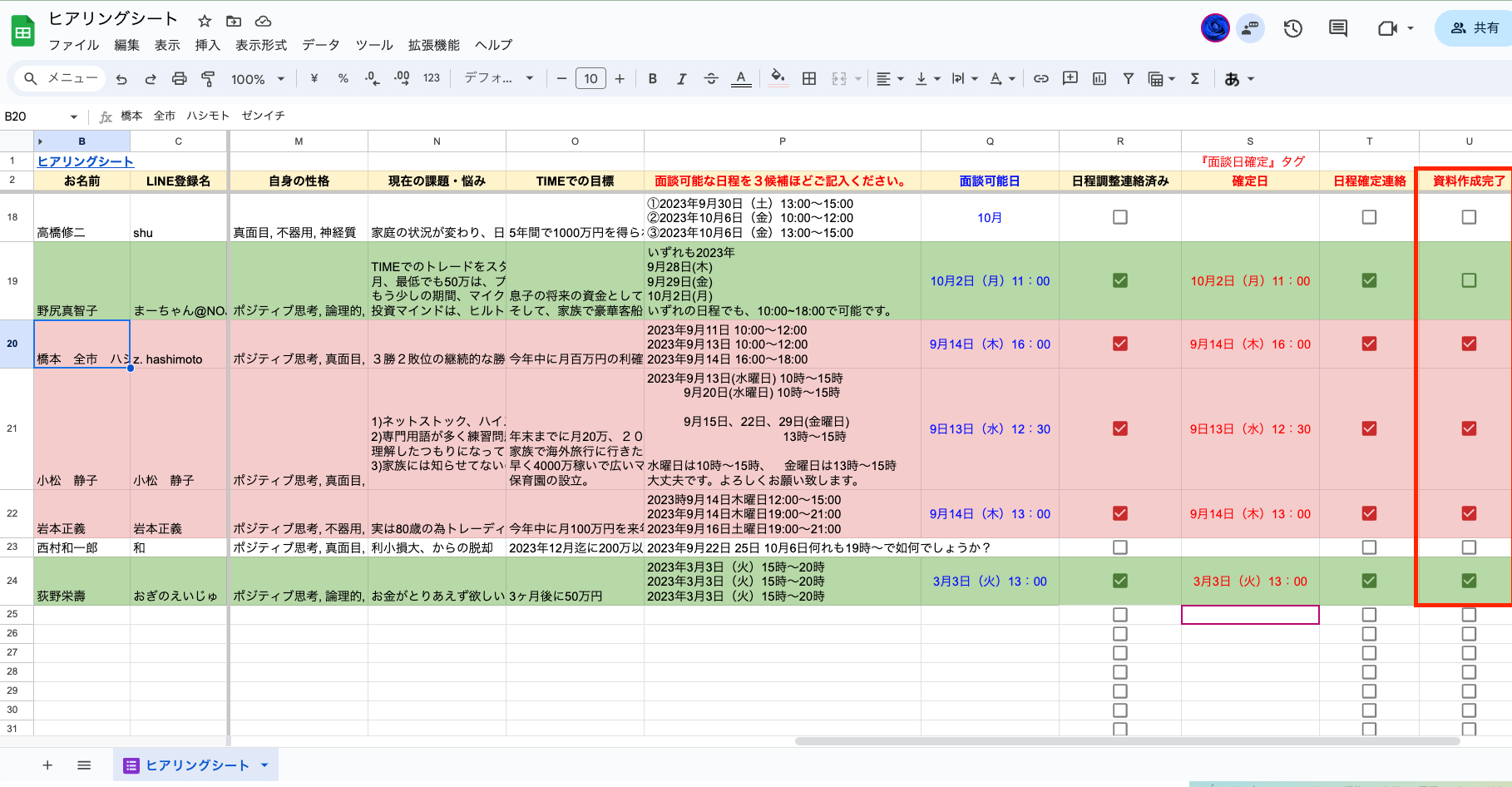1512x787 pixels.
Task: Check the 日程調整連絡済み checkbox for 高橋修二
Action: 1119,216
